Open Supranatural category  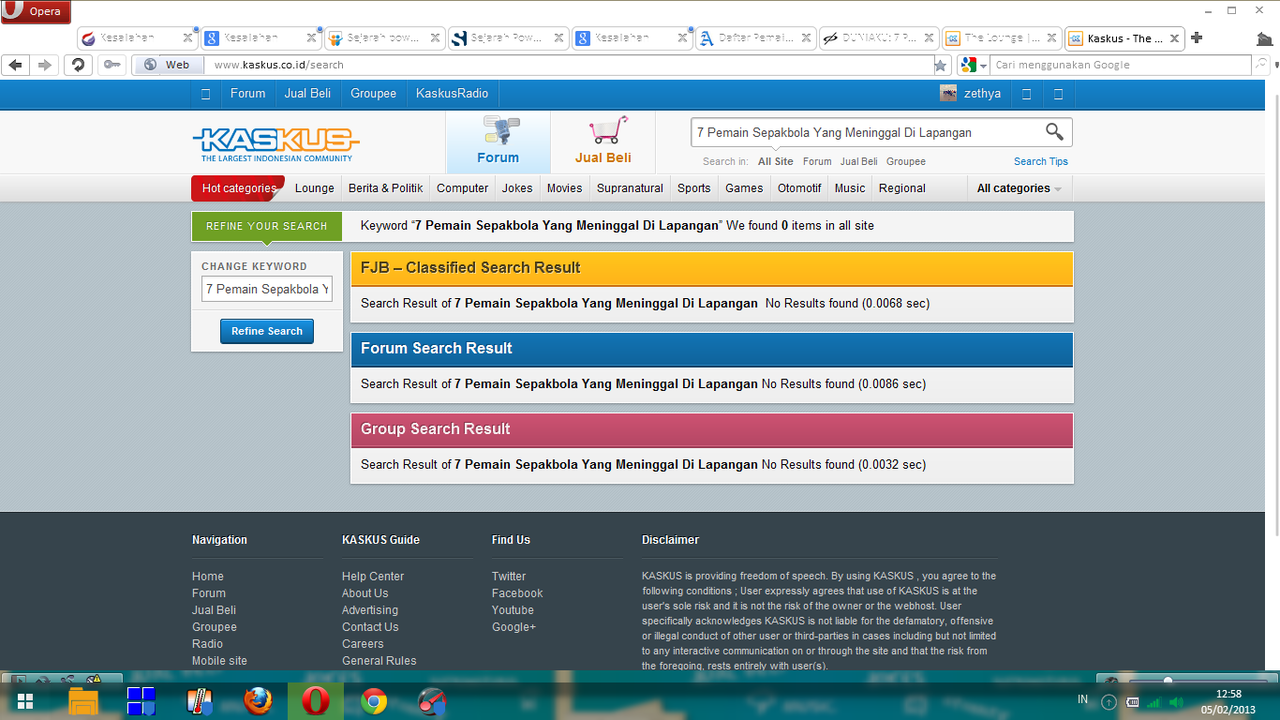click(x=630, y=188)
